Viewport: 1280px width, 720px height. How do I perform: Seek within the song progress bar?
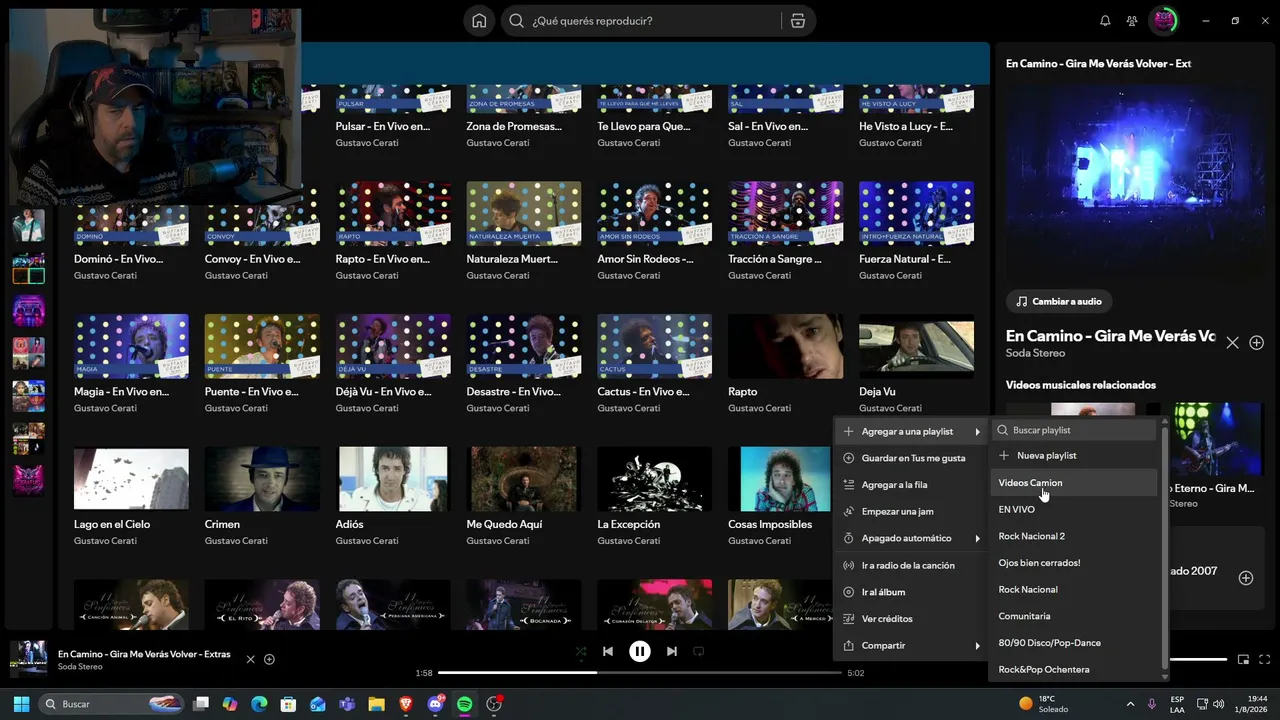tap(640, 673)
